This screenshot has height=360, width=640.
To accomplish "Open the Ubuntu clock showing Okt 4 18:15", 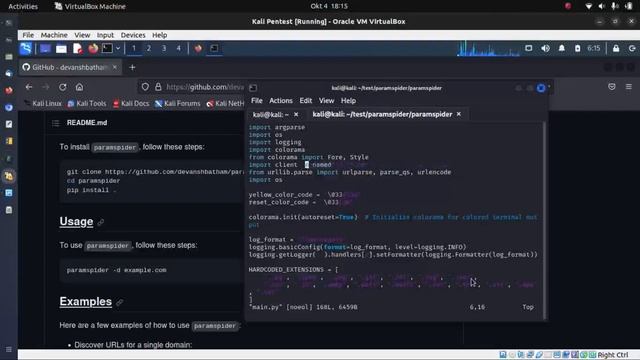I will tap(329, 6).
